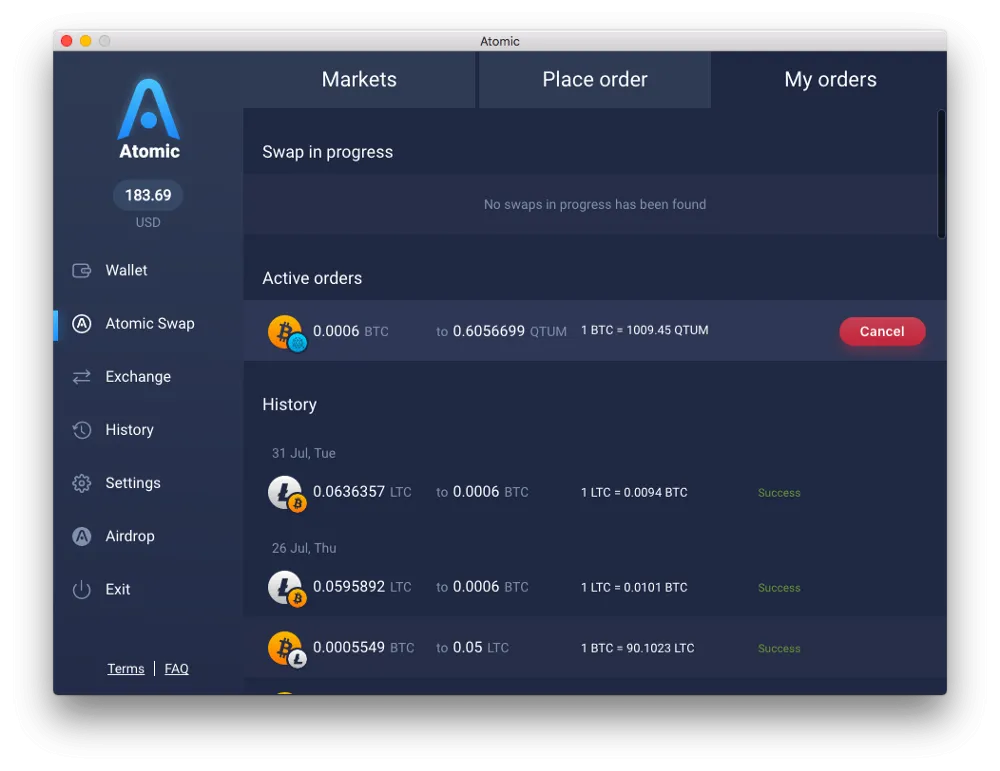
Task: Click the Active orders heading
Action: click(312, 278)
